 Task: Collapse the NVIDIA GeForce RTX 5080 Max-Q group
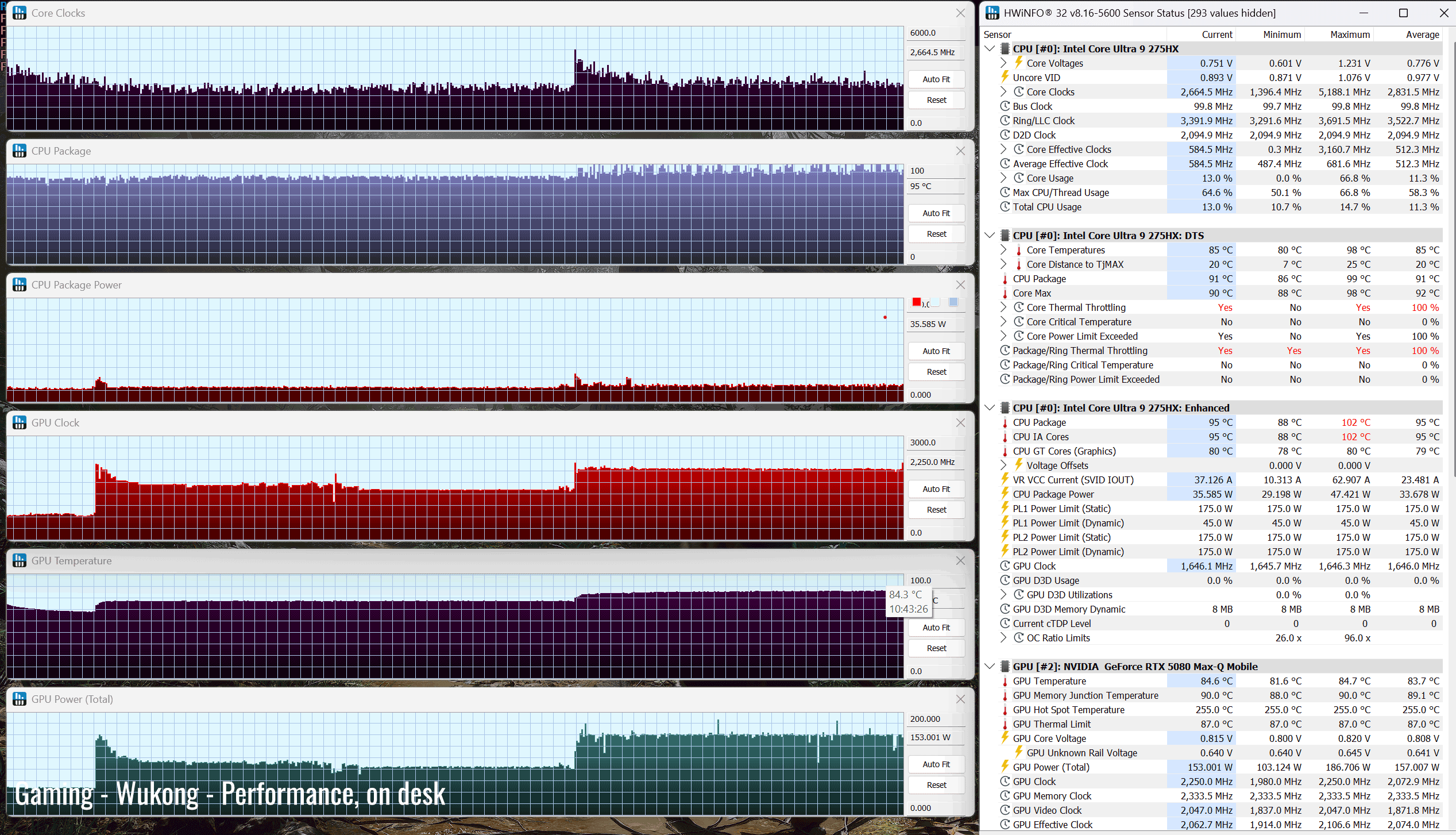[990, 667]
